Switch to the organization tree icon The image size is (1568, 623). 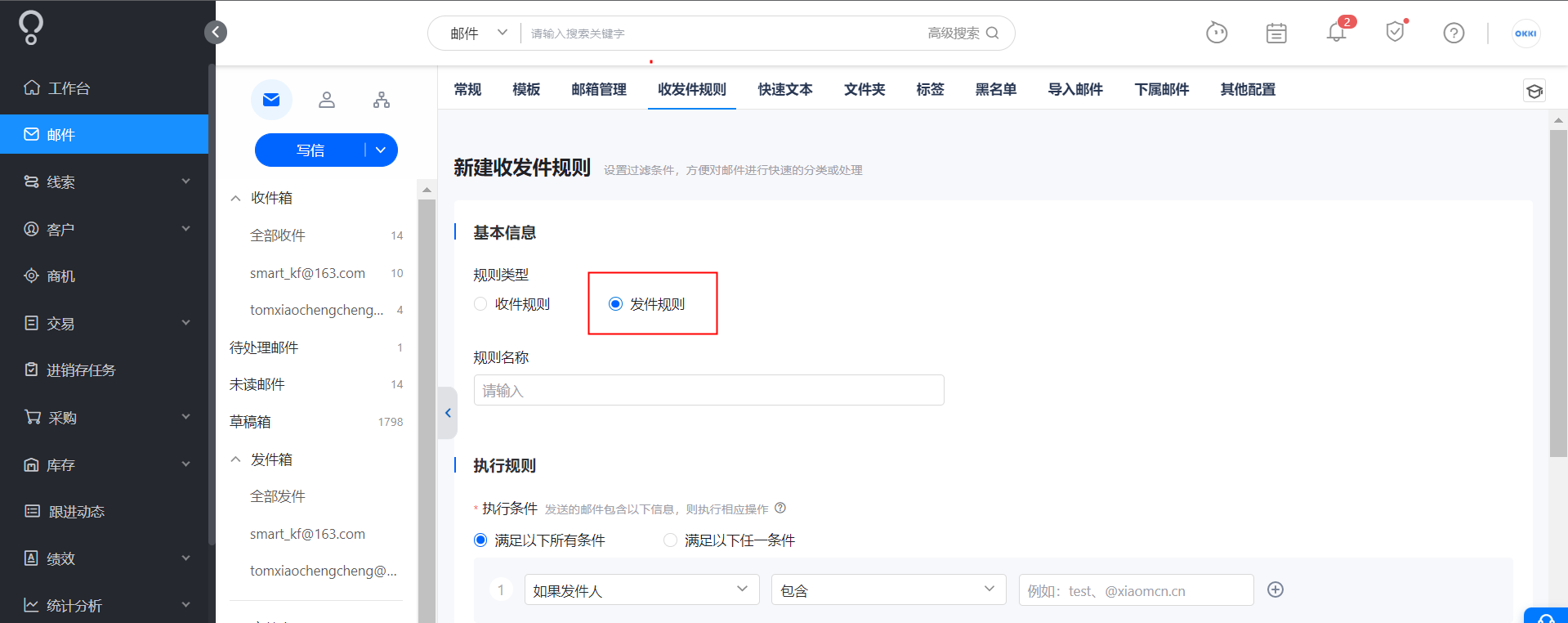coord(382,100)
